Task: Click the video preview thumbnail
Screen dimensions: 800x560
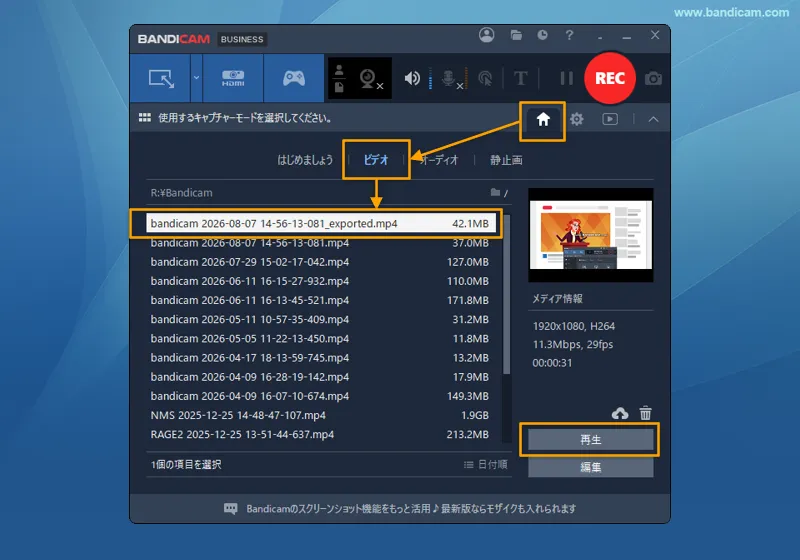Action: [x=590, y=235]
